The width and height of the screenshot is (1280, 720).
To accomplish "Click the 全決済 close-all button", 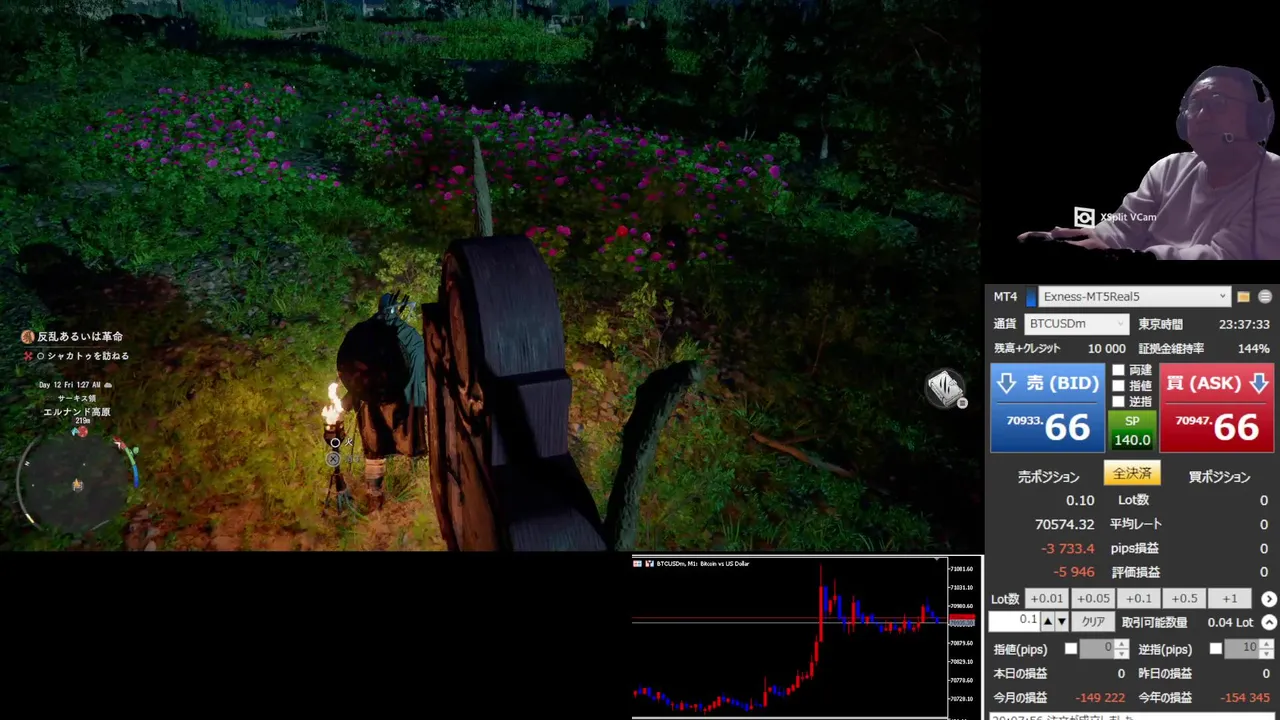I will [1132, 474].
